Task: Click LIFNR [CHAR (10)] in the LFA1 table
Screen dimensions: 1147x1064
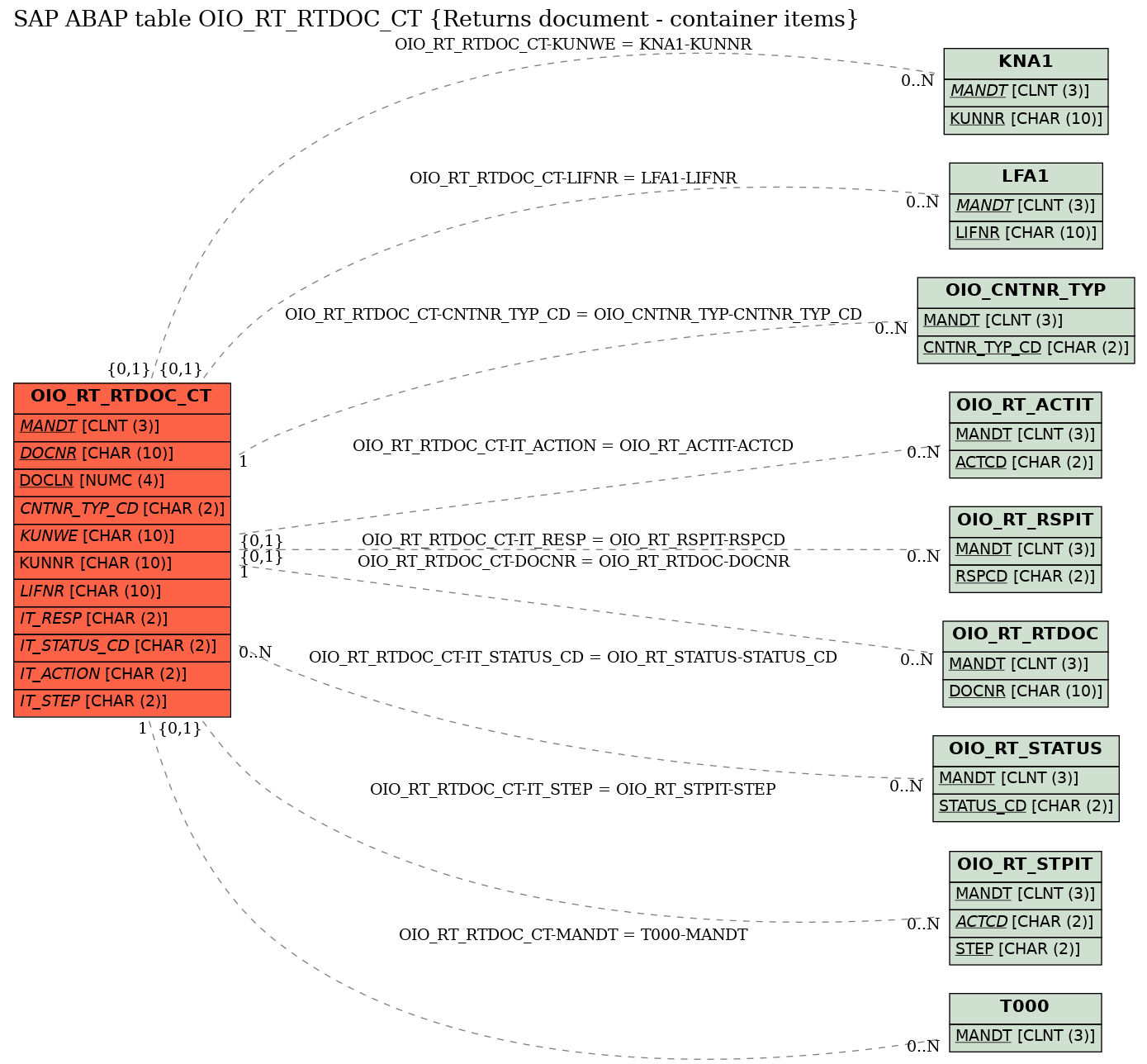Action: 1026,234
